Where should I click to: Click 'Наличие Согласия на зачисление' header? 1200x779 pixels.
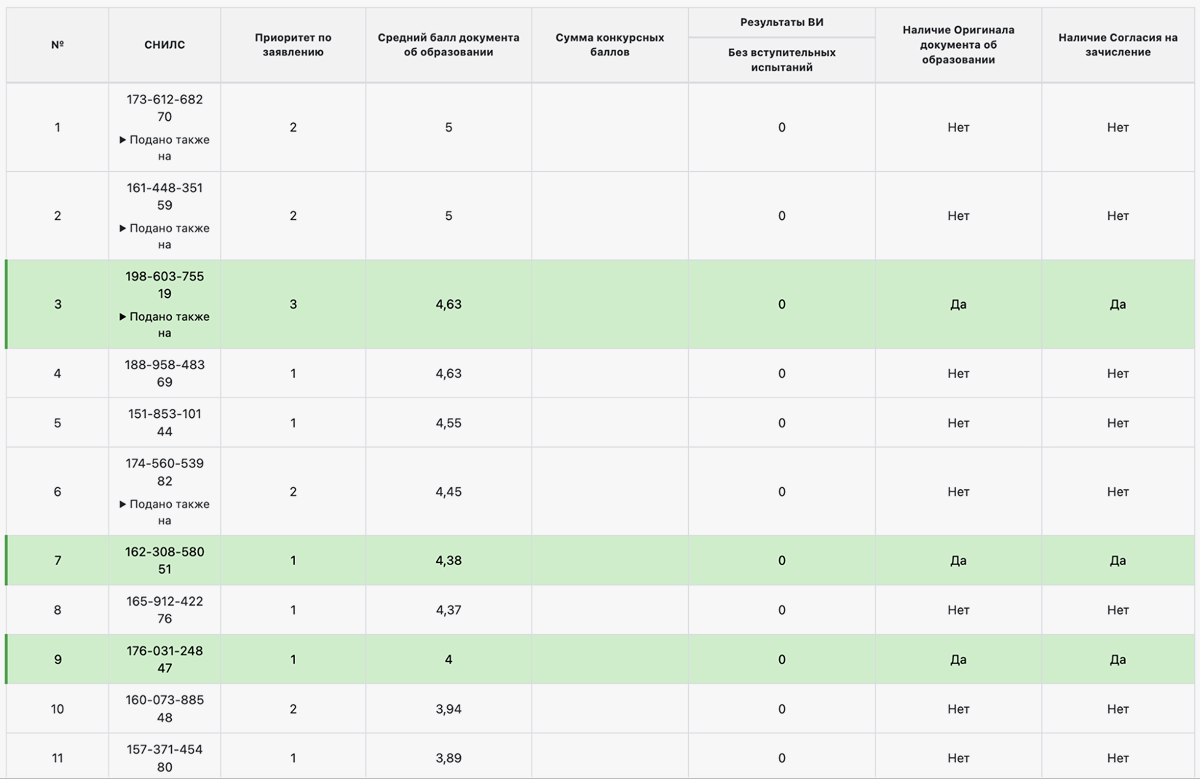pos(1118,45)
